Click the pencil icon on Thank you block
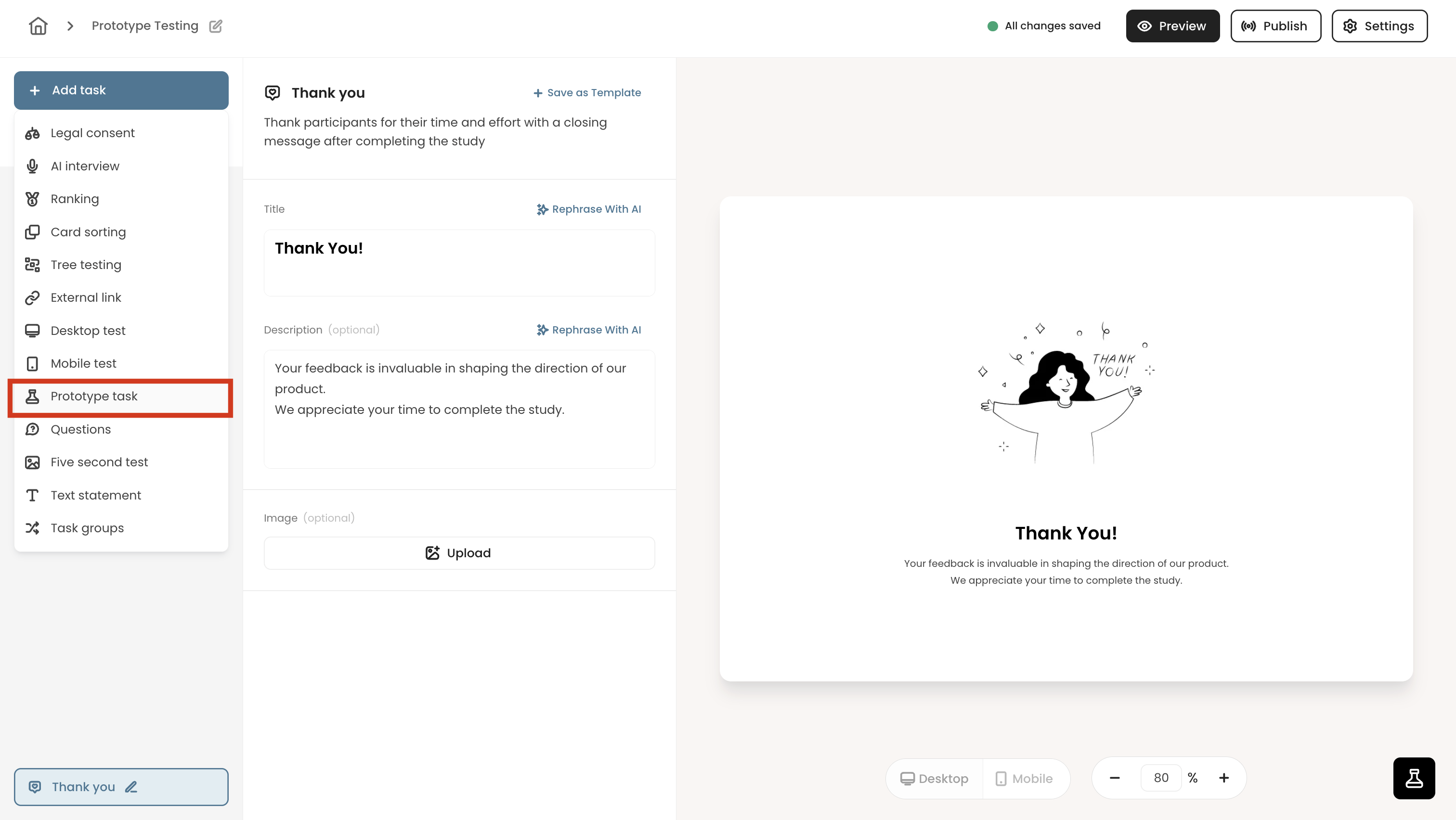Image resolution: width=1456 pixels, height=820 pixels. click(131, 787)
